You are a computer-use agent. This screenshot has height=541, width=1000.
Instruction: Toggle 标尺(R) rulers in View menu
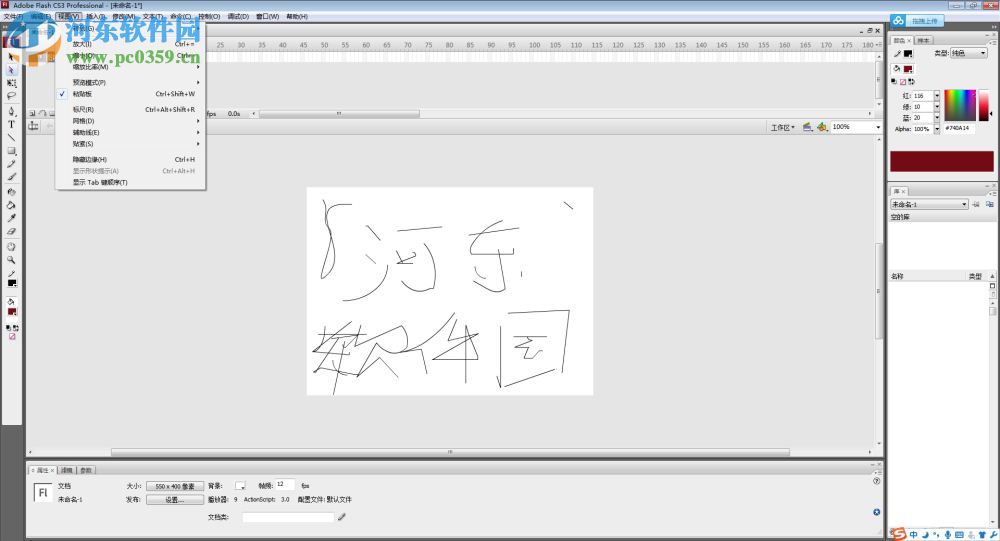coord(131,110)
